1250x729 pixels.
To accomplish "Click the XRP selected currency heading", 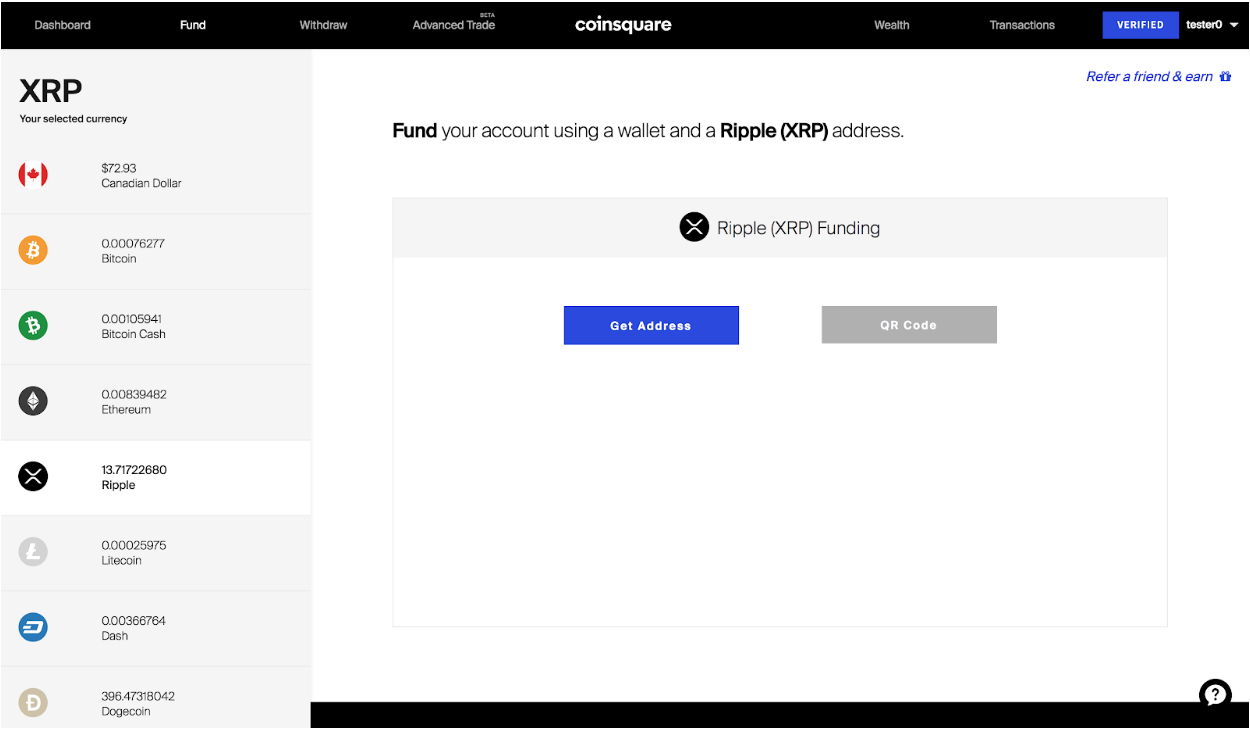I will pyautogui.click(x=51, y=92).
